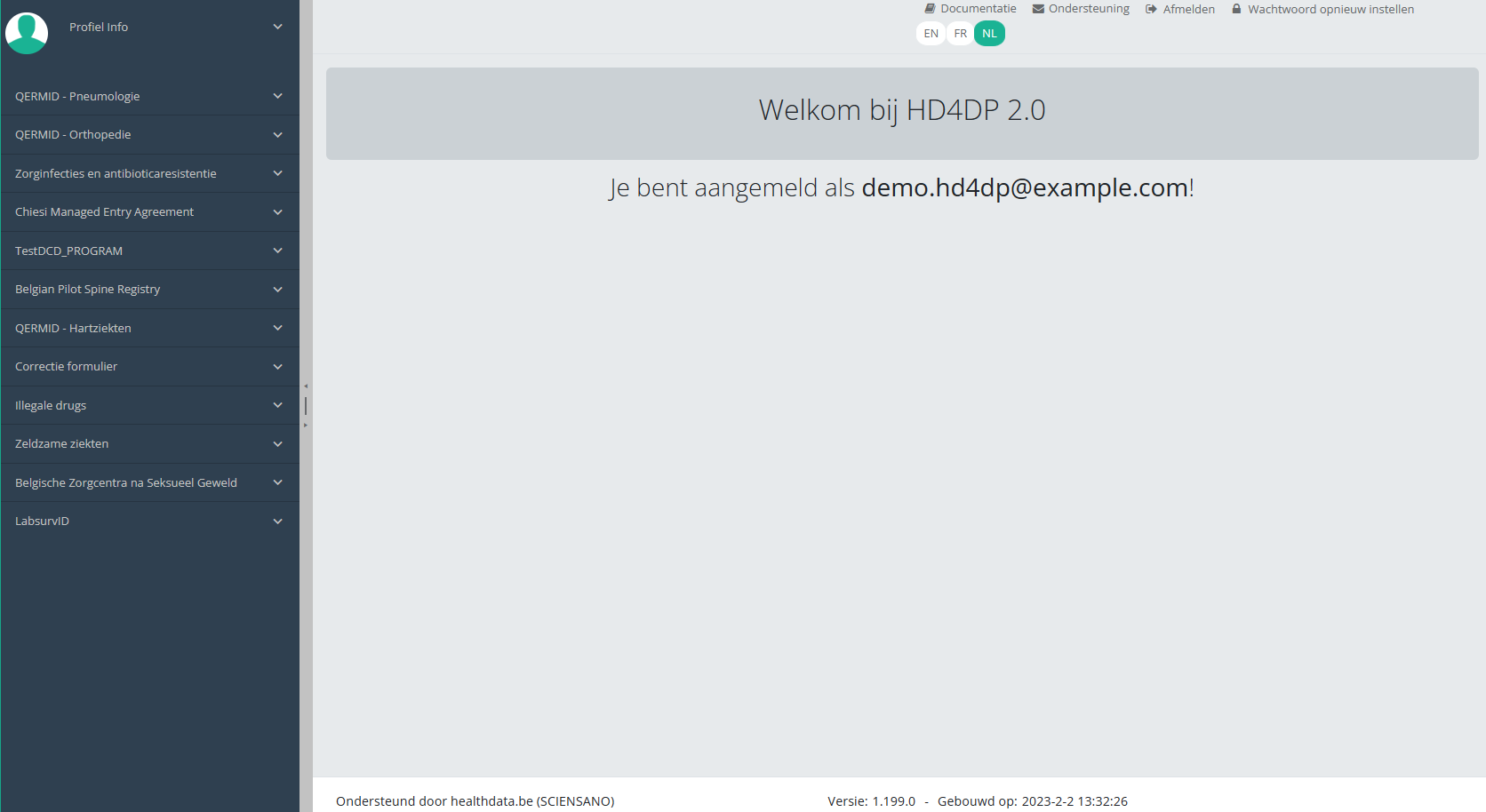Click the Documentatie book icon
1486x812 pixels.
[930, 9]
